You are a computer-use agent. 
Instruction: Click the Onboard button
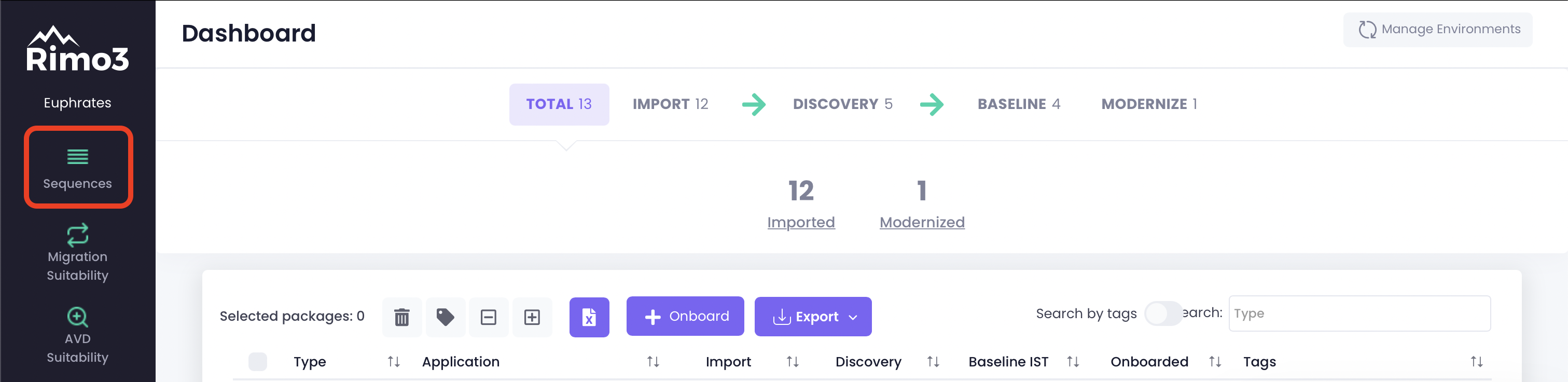(x=685, y=317)
